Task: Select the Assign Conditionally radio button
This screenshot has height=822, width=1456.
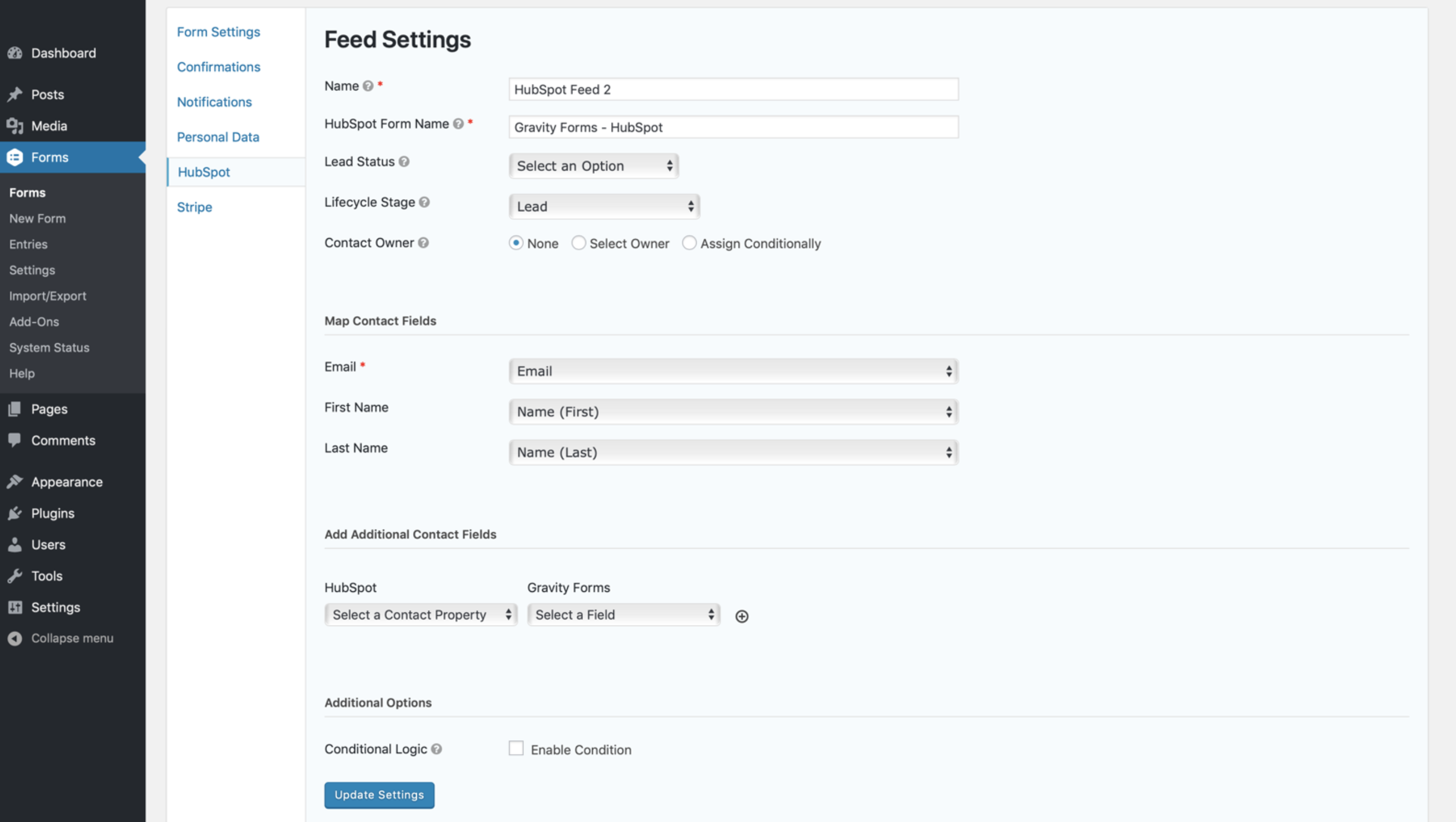Action: click(689, 243)
